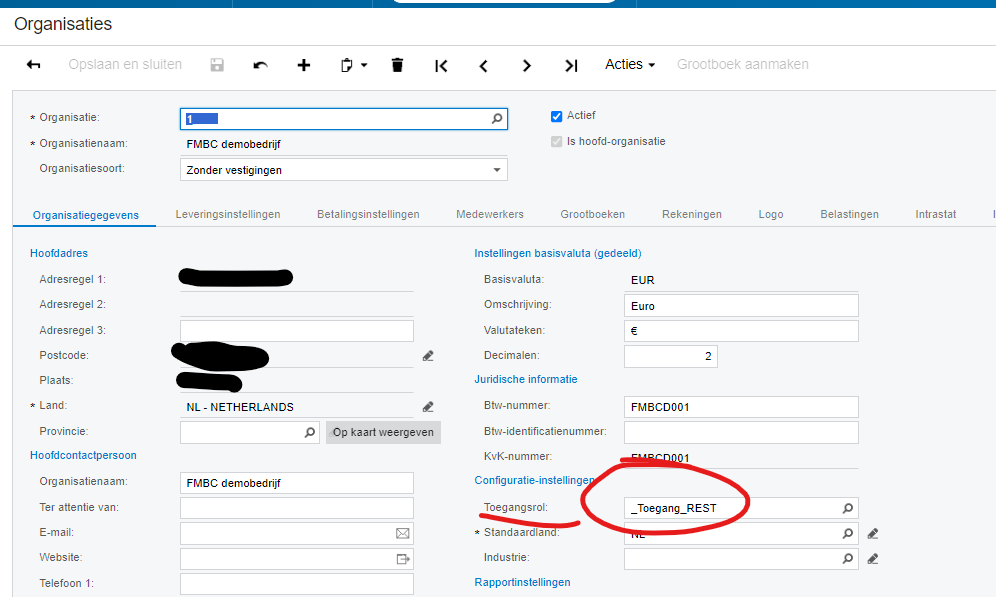The height and width of the screenshot is (597, 996).
Task: Click the back arrow icon in toolbar
Action: (x=34, y=65)
